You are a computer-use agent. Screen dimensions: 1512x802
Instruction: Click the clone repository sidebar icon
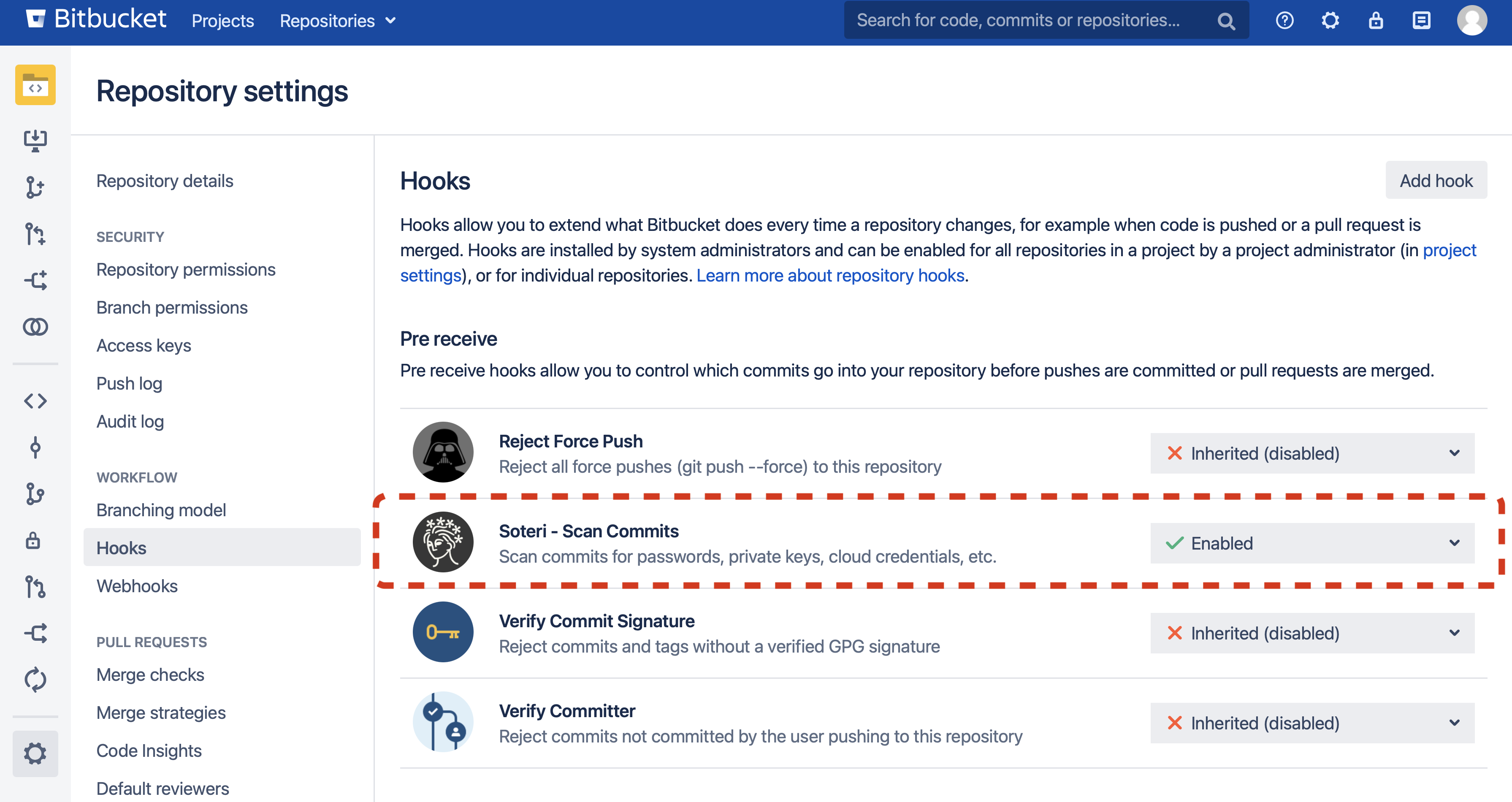tap(35, 140)
